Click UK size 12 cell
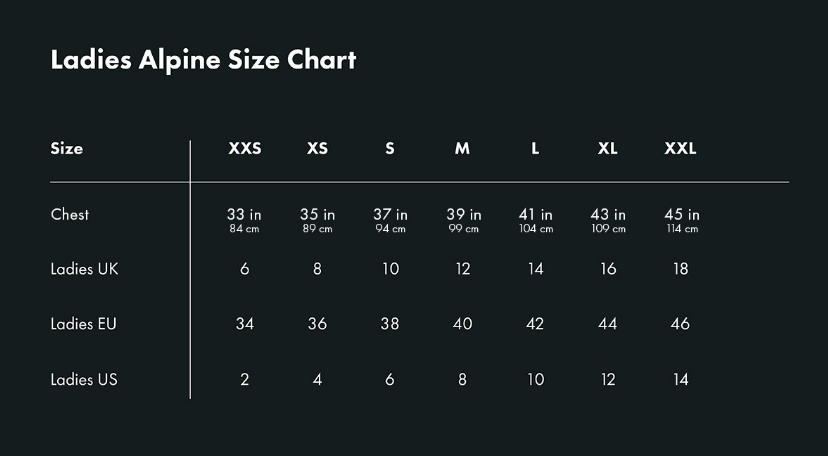Screen dimensions: 828x456 [462, 269]
